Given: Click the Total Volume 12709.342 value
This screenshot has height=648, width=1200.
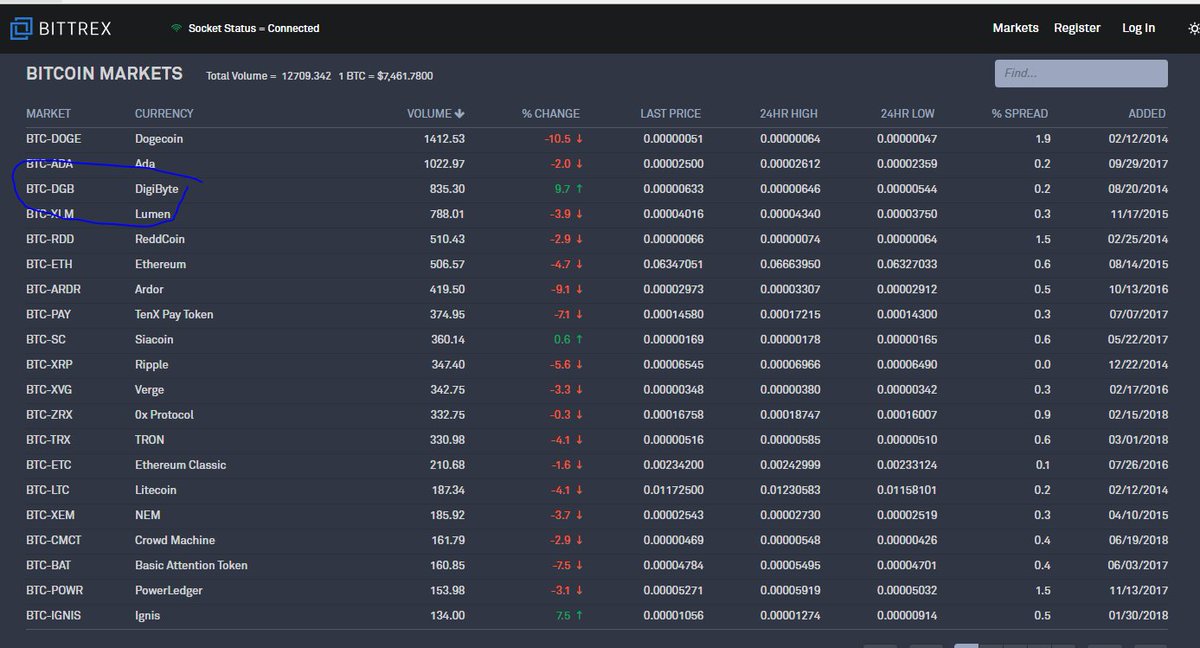Looking at the screenshot, I should 306,76.
